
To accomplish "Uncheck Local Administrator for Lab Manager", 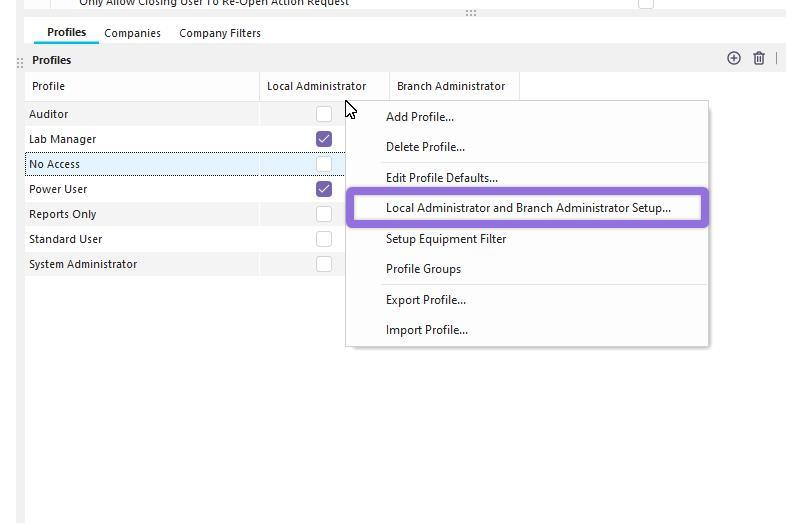I will (323, 139).
